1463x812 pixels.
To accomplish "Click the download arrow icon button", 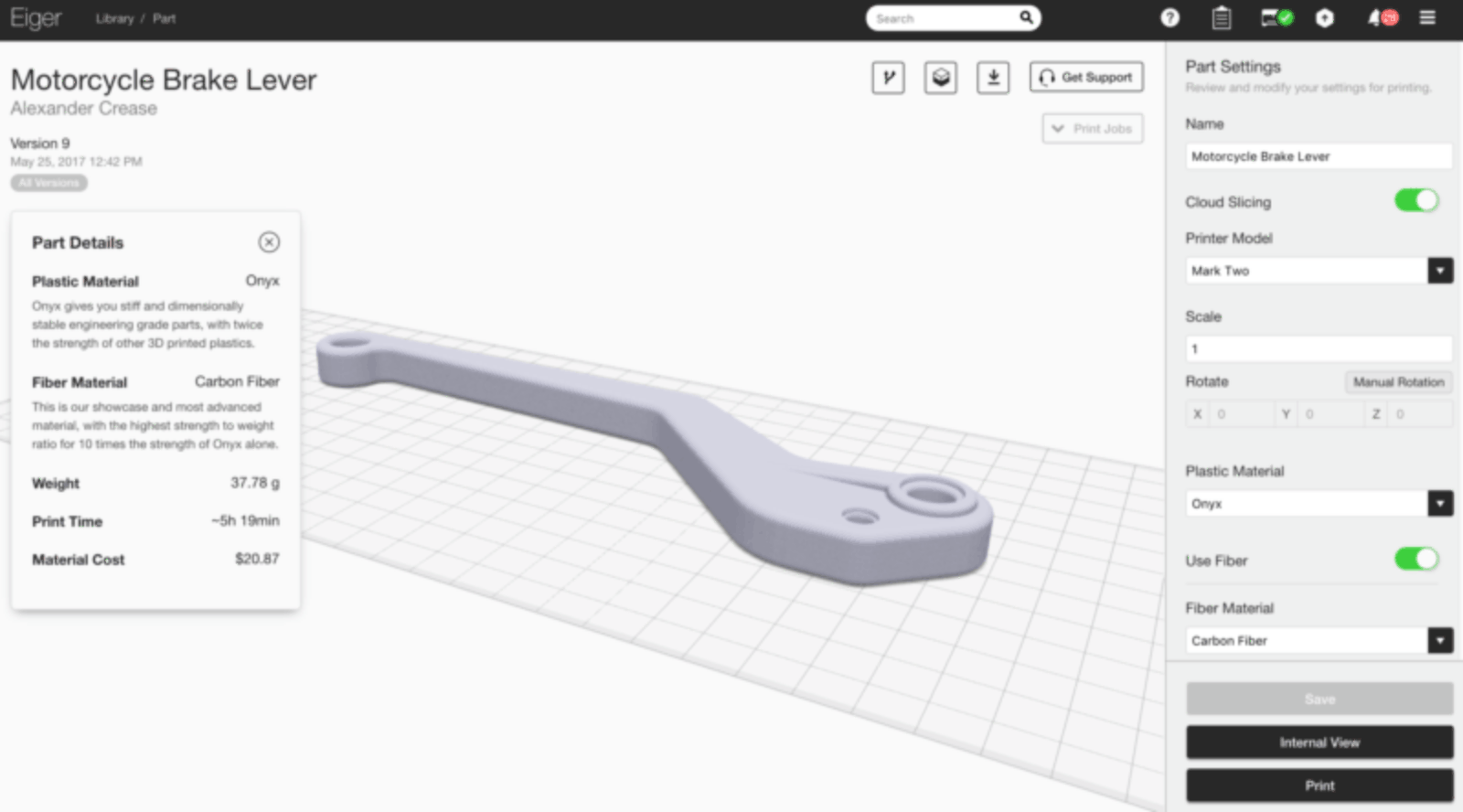I will [993, 78].
